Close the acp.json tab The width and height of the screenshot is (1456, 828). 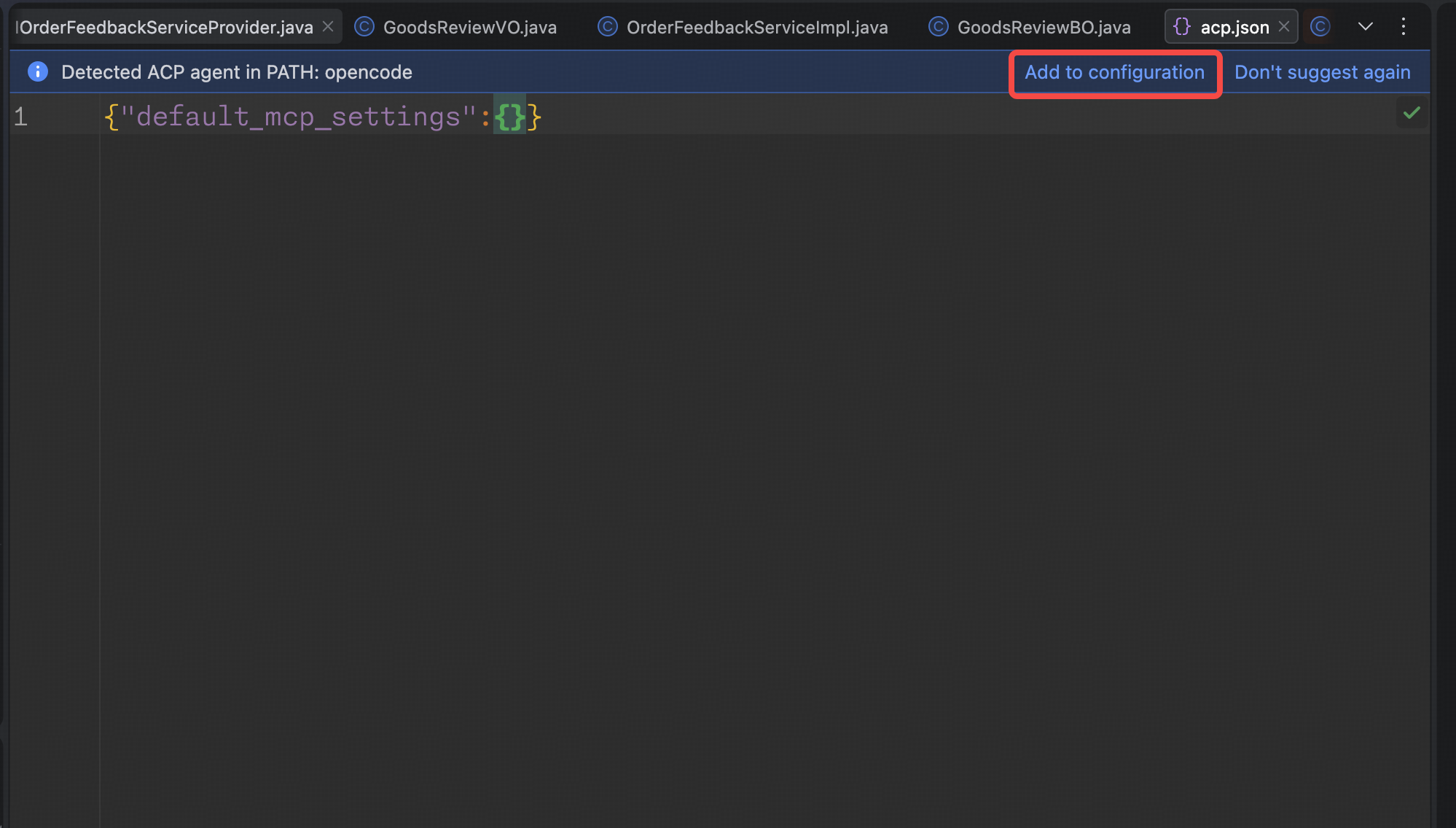pos(1284,26)
